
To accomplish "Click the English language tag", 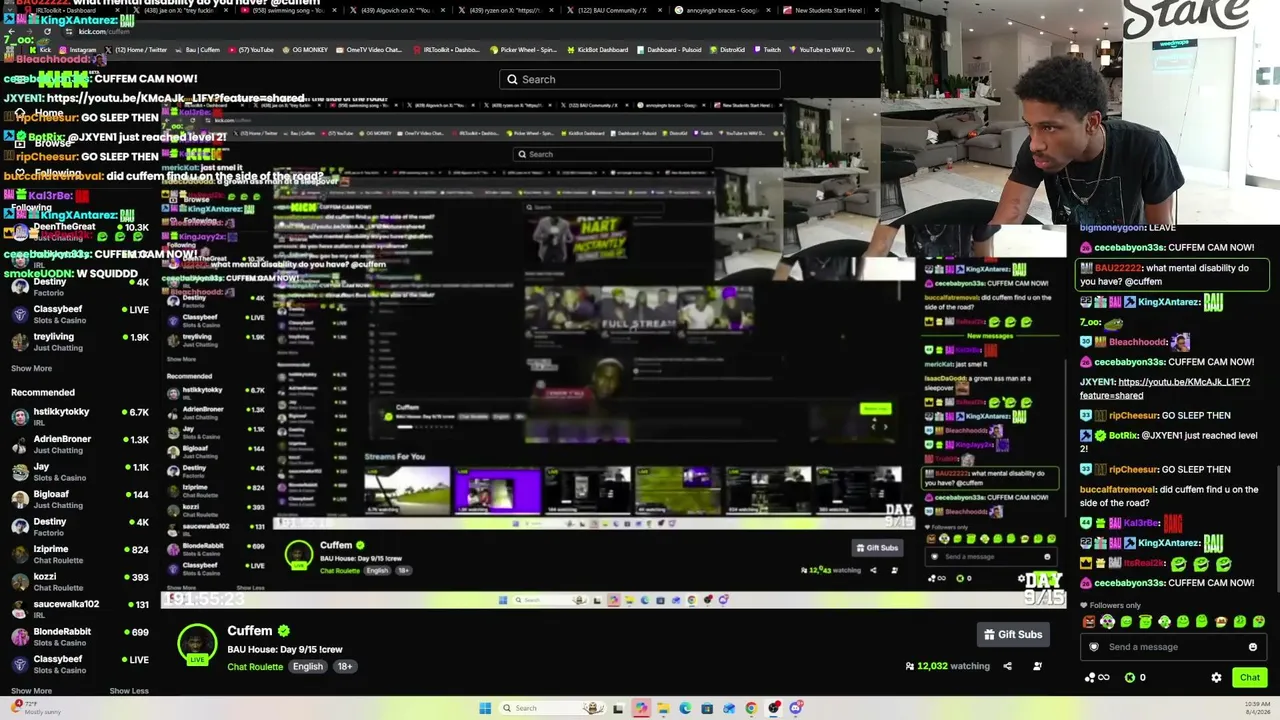I will tap(308, 667).
